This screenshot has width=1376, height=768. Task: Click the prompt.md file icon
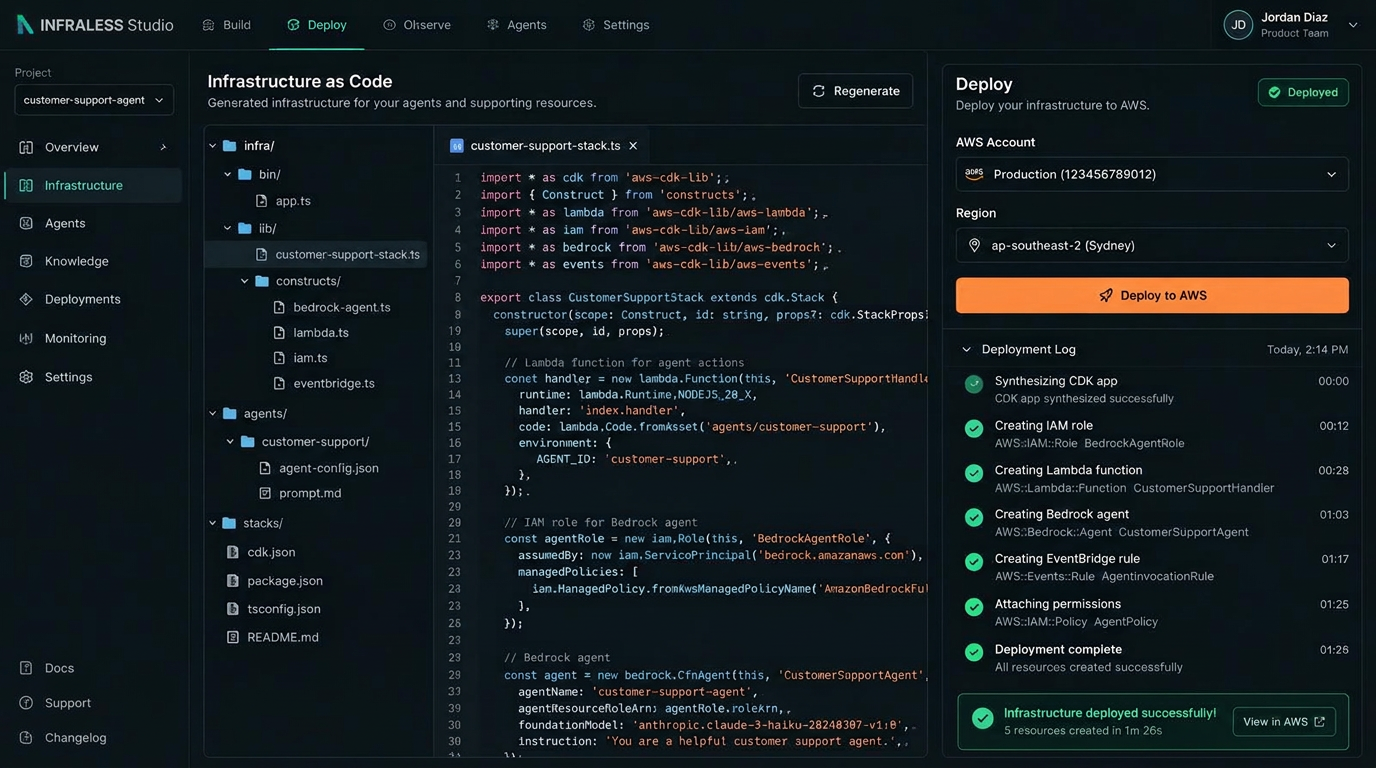pos(265,493)
